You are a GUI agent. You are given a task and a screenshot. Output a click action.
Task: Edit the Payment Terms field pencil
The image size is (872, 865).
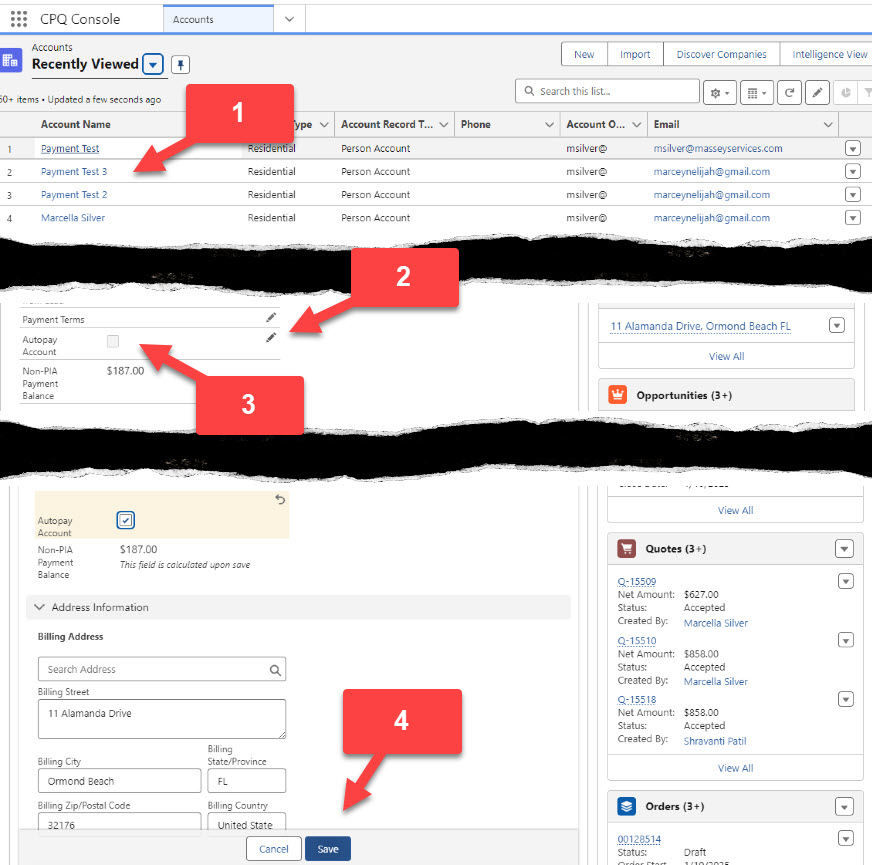(x=271, y=317)
